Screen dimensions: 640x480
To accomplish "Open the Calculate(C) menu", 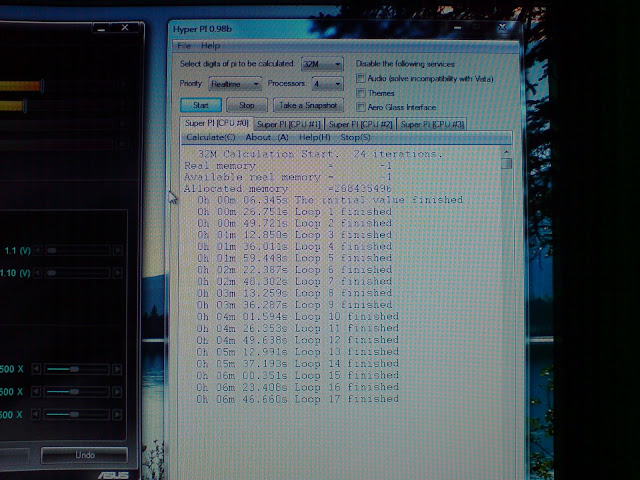I will [211, 137].
